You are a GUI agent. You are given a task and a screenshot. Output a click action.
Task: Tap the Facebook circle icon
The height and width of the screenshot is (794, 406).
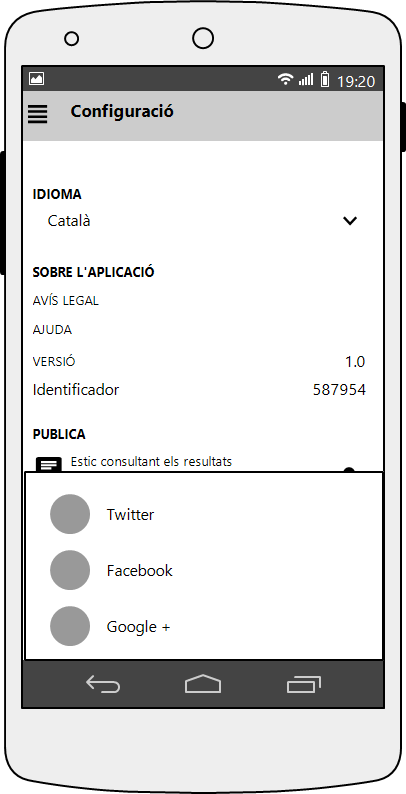70,570
